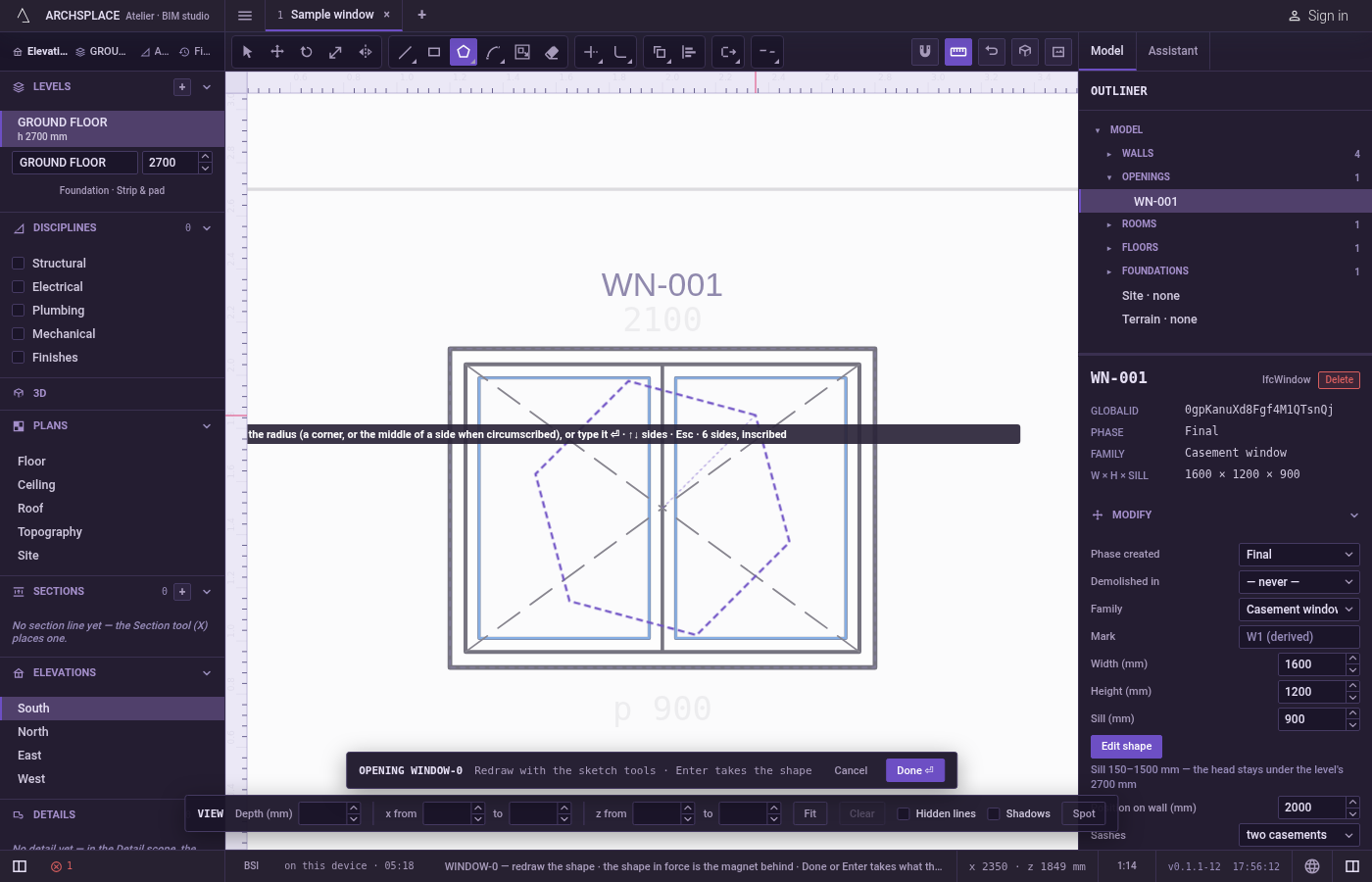Click the Edit shape button

coord(1126,747)
